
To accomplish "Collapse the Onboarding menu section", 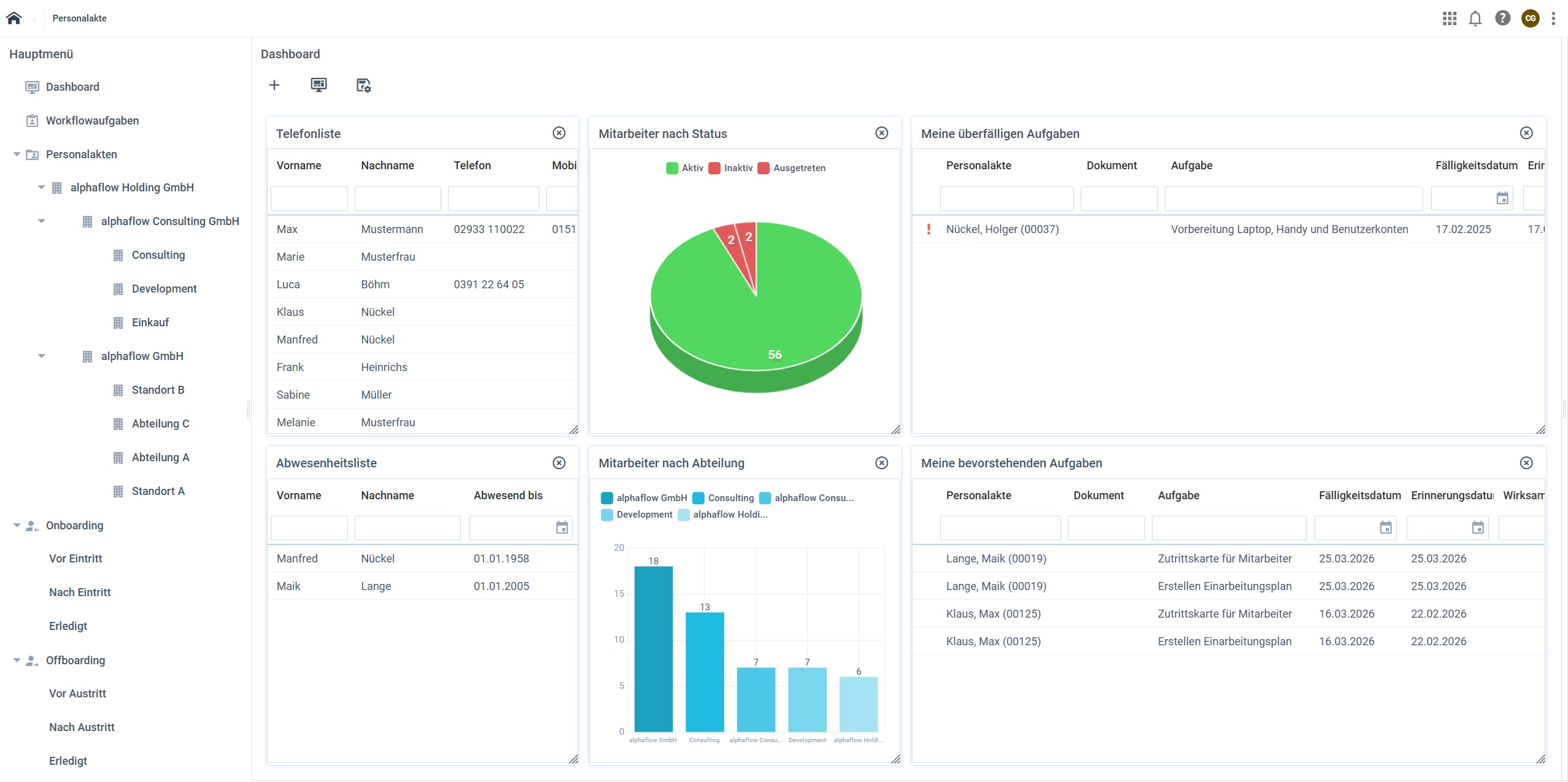I will tap(17, 526).
